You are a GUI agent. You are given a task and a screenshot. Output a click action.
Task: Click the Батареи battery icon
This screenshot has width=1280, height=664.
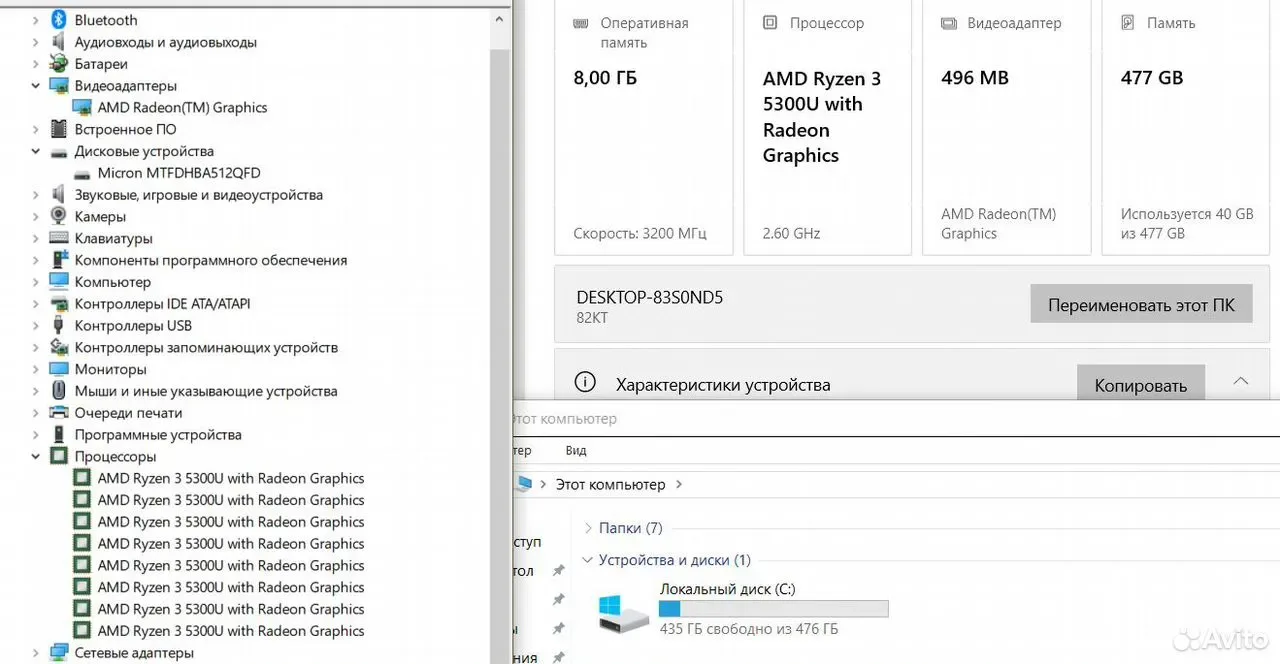[58, 64]
